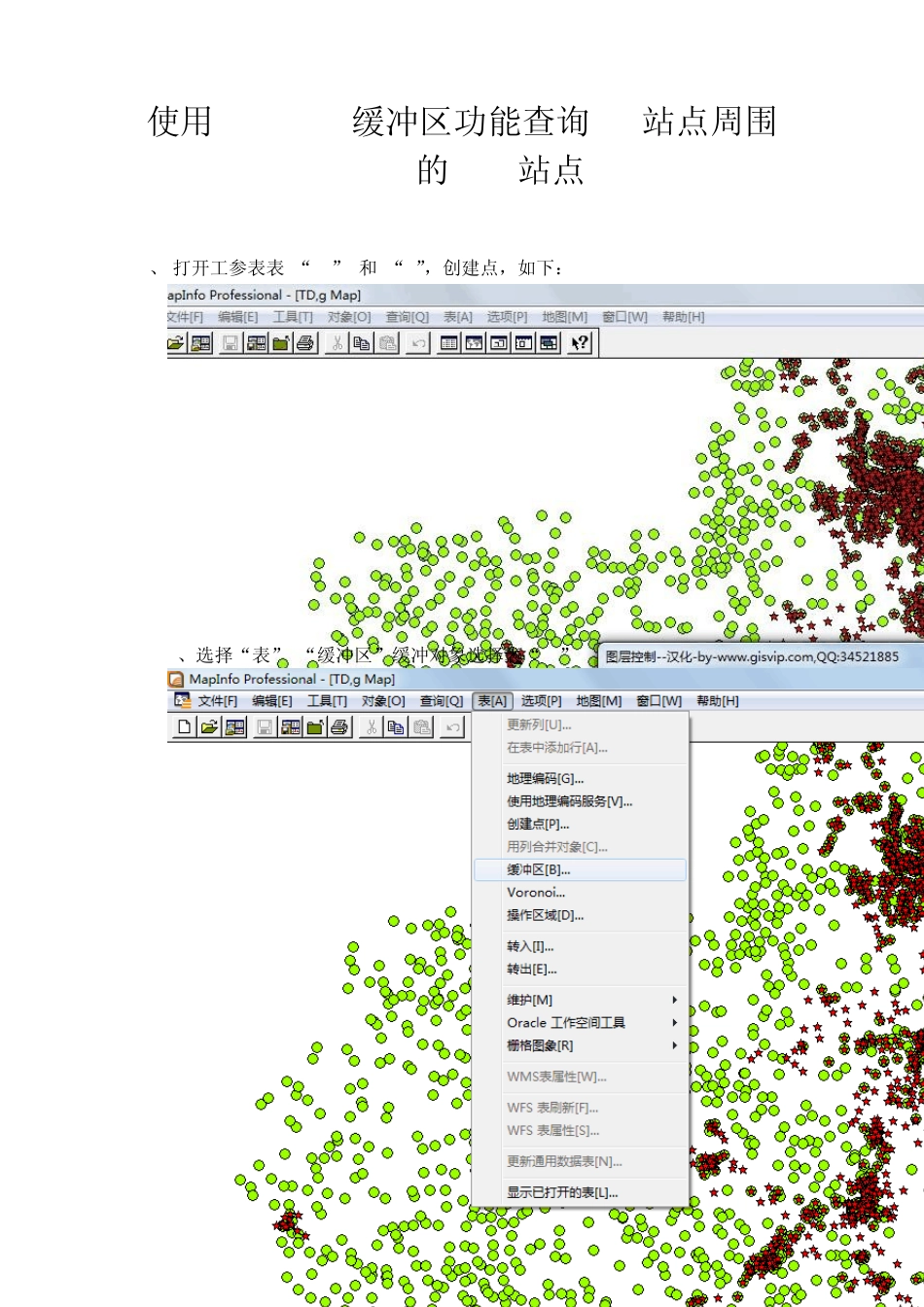
Task: Click 显示已打开的表[L]... menu entry
Action: pos(580,1192)
